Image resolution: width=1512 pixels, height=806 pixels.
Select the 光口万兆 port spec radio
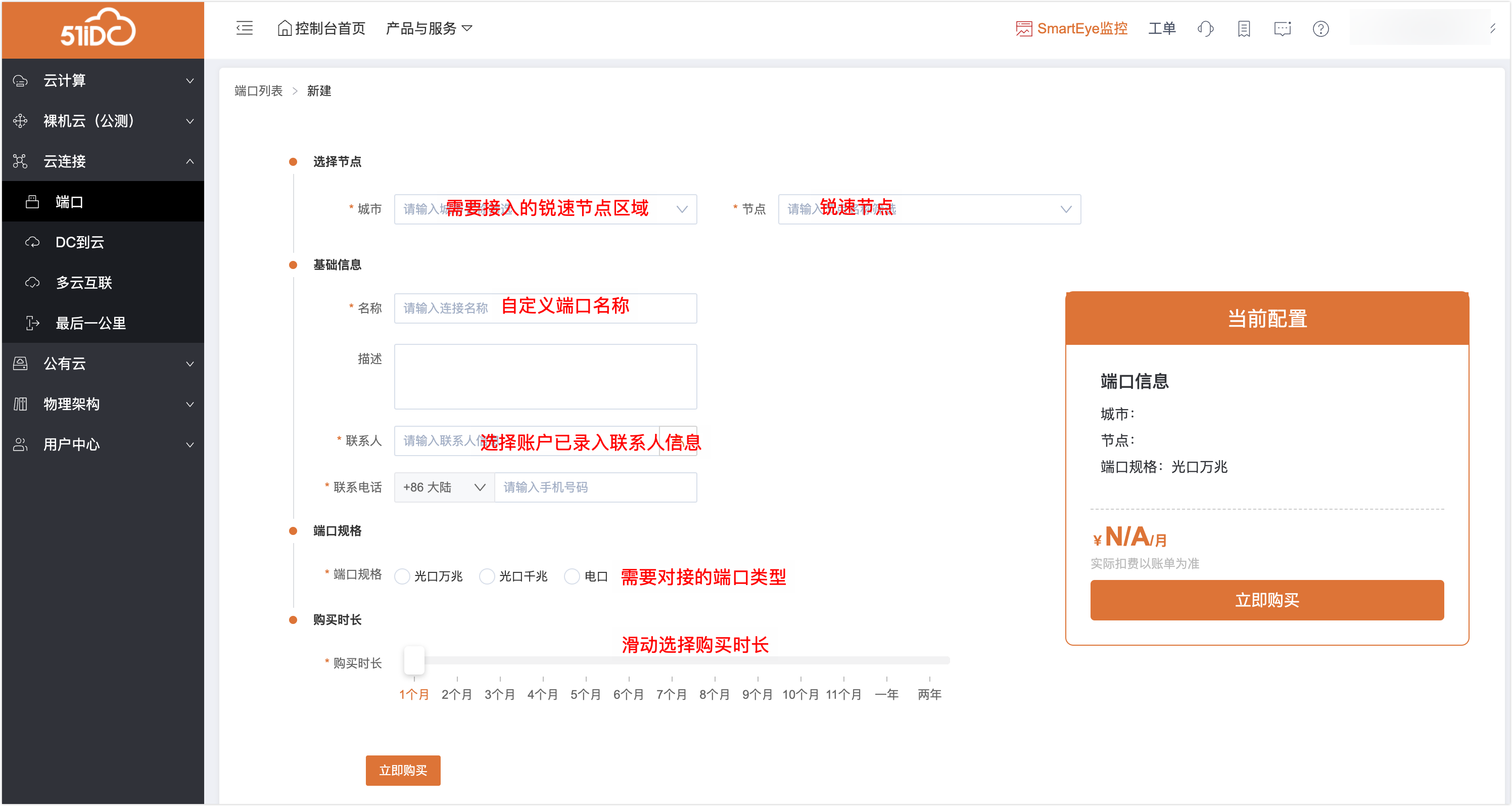tap(402, 576)
